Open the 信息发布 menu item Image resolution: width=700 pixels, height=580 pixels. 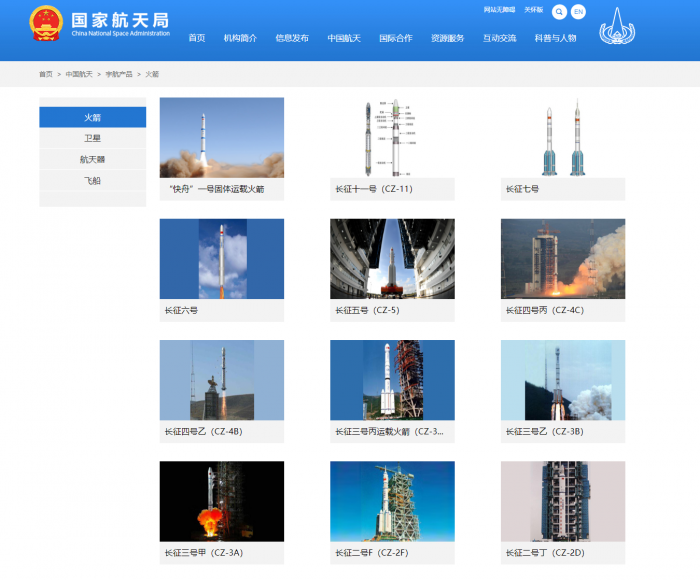tap(292, 38)
